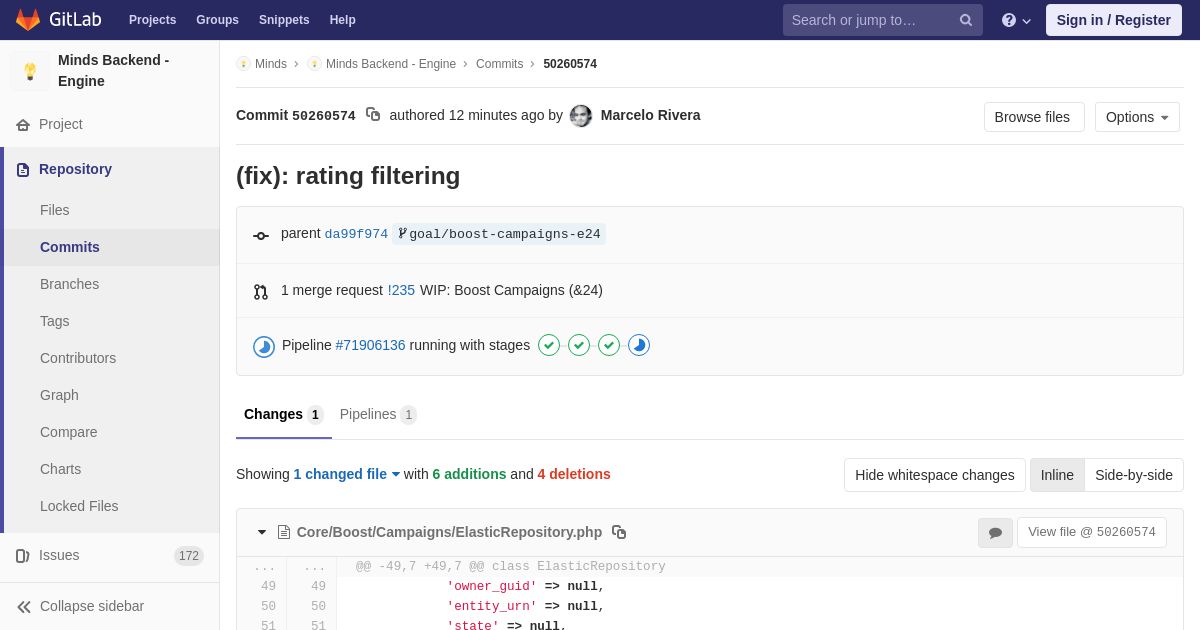Click the running pipeline status icon
The height and width of the screenshot is (630, 1200).
pyautogui.click(x=264, y=346)
